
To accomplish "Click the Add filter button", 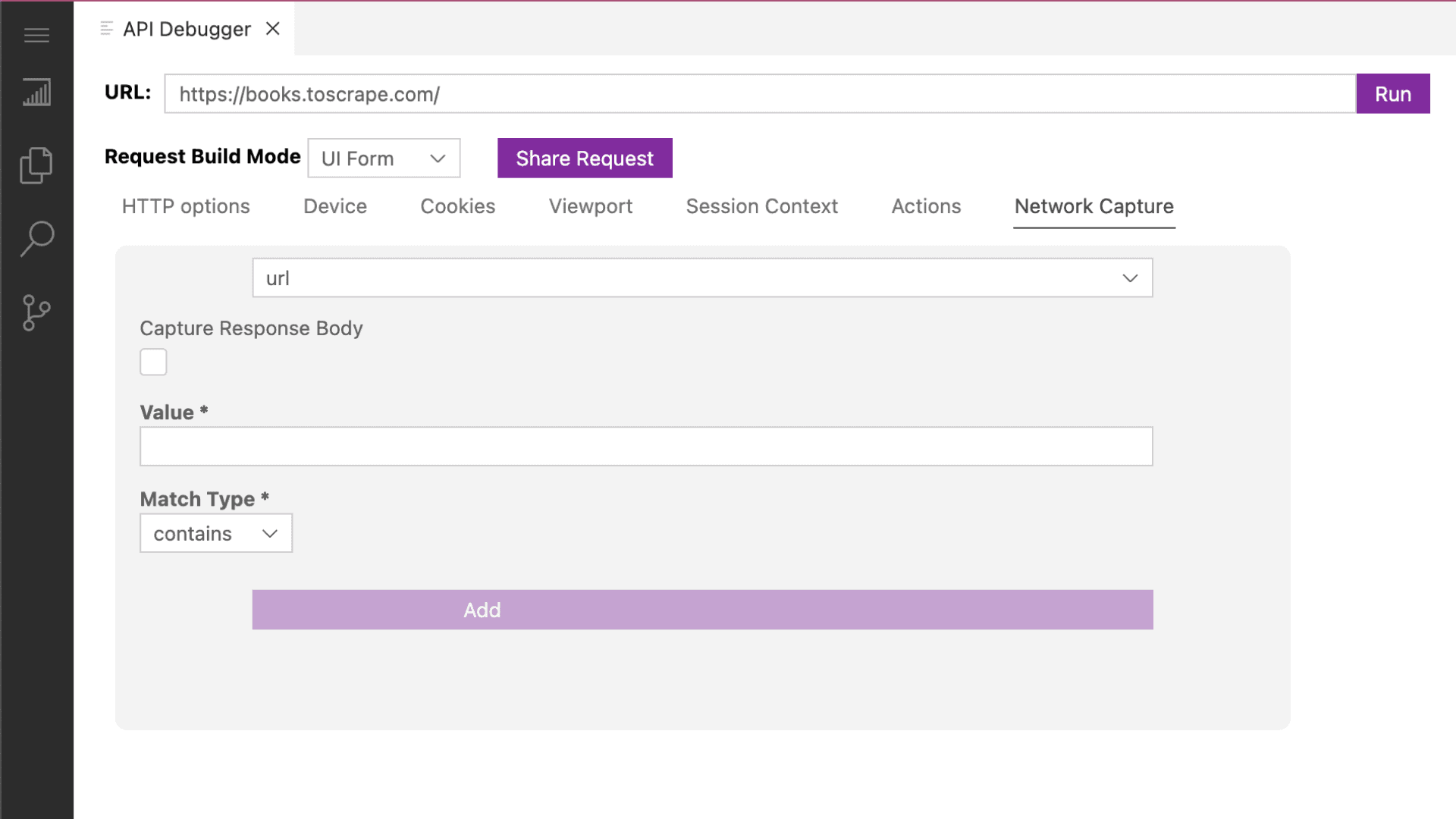I will click(702, 610).
